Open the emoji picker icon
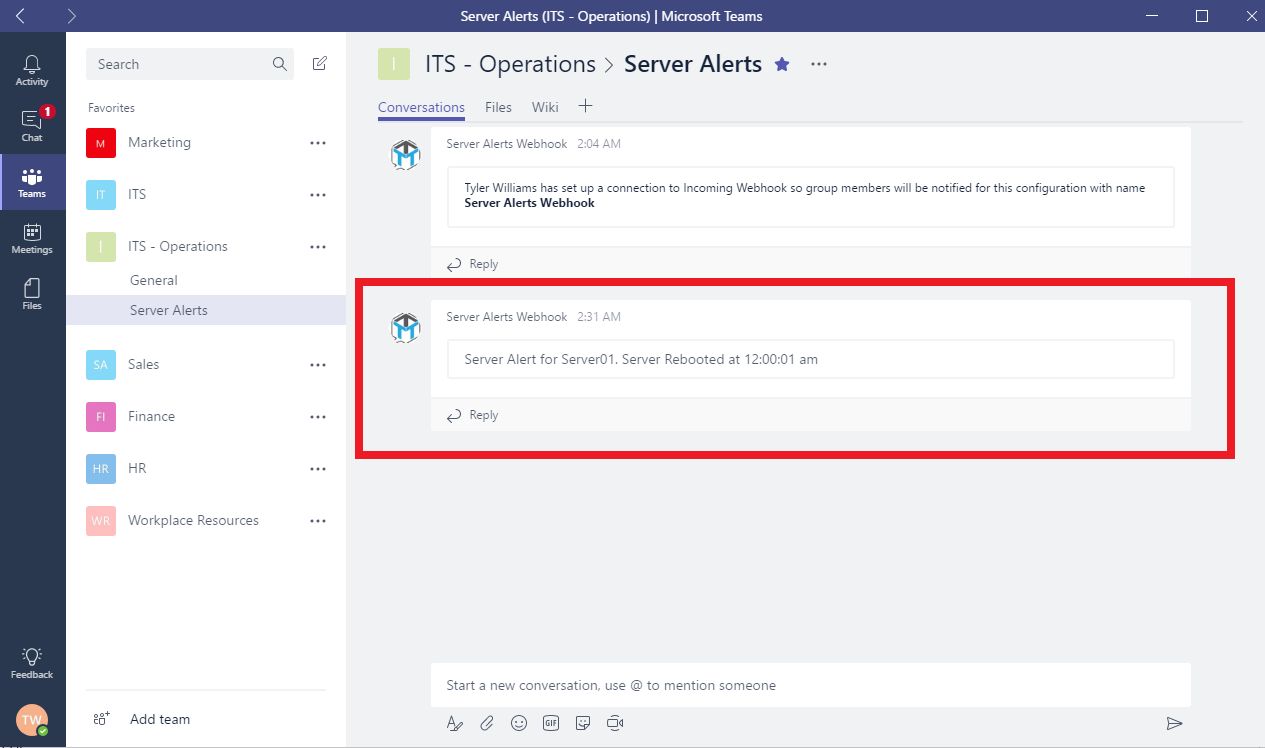The height and width of the screenshot is (748, 1265). (519, 723)
